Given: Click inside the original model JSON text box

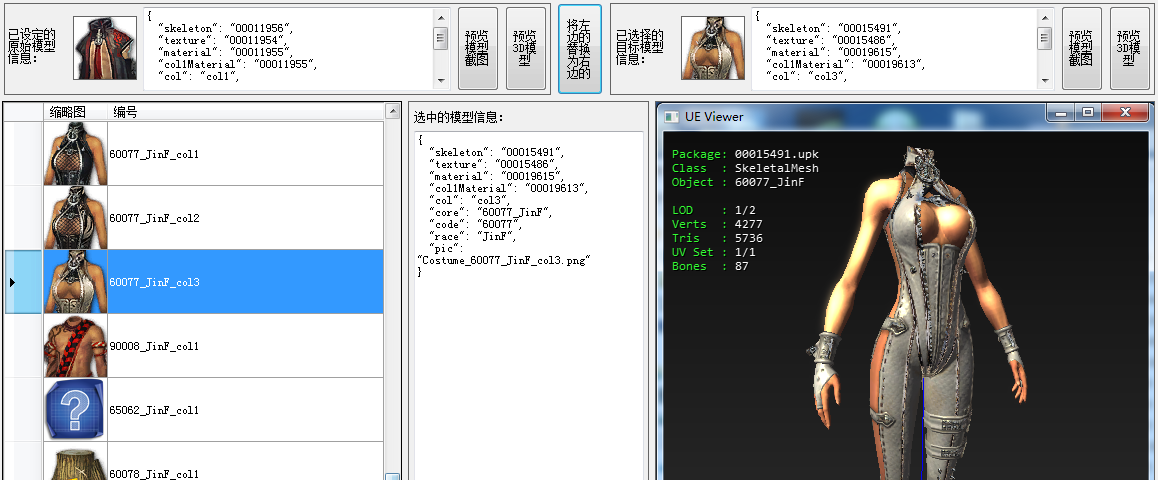Looking at the screenshot, I should (x=288, y=48).
